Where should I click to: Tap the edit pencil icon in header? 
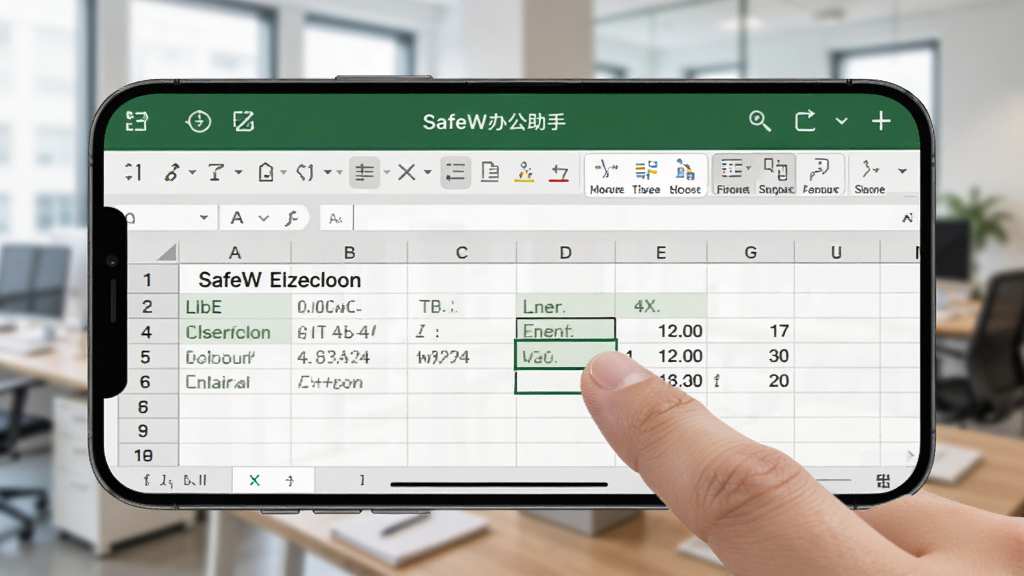coord(244,121)
